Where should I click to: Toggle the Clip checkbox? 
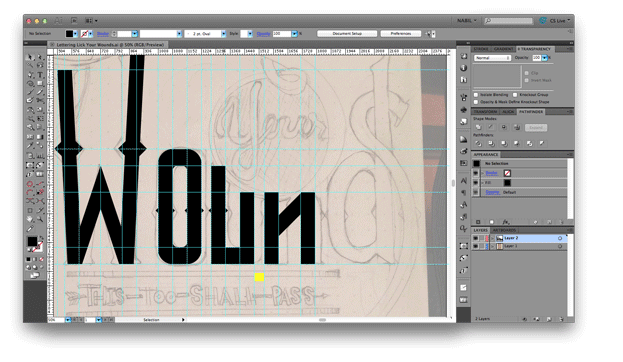527,73
